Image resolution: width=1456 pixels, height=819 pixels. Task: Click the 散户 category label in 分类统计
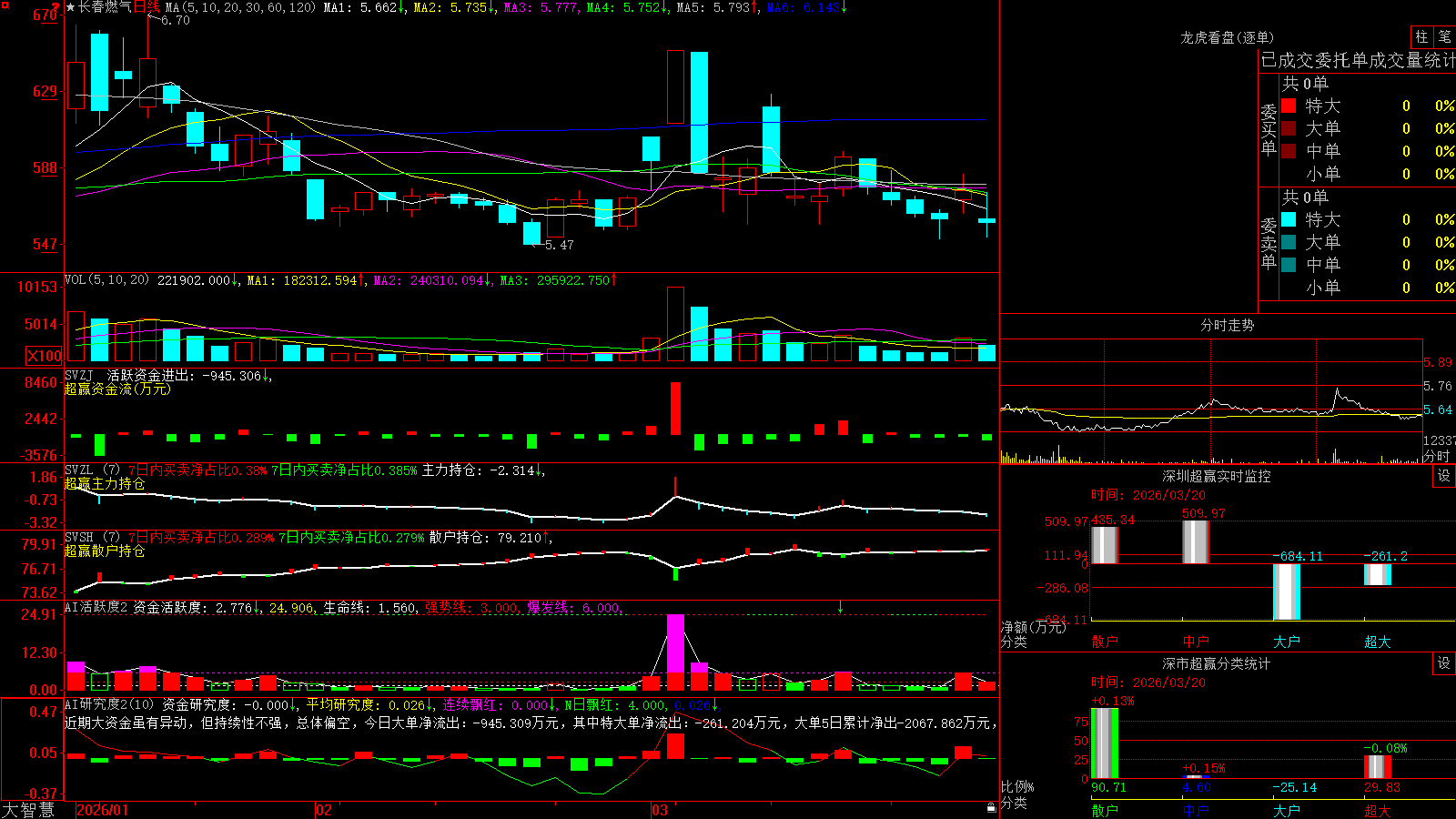1104,810
